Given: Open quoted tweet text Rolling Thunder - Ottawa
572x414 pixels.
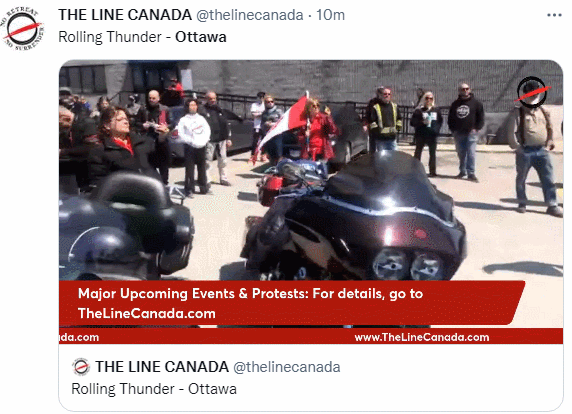Looking at the screenshot, I should click(x=154, y=389).
